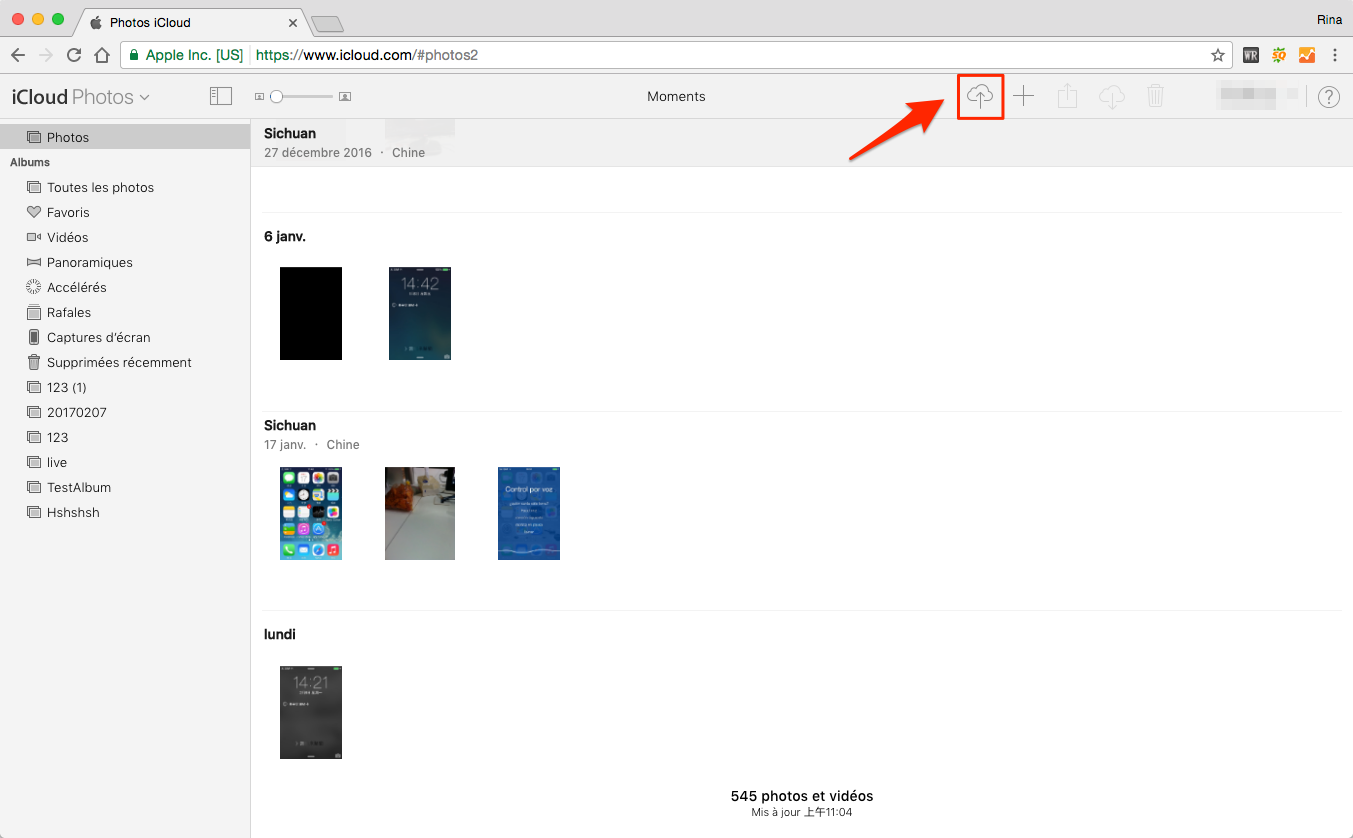Click the green and orange extension icon
This screenshot has width=1353, height=838.
pos(1279,55)
